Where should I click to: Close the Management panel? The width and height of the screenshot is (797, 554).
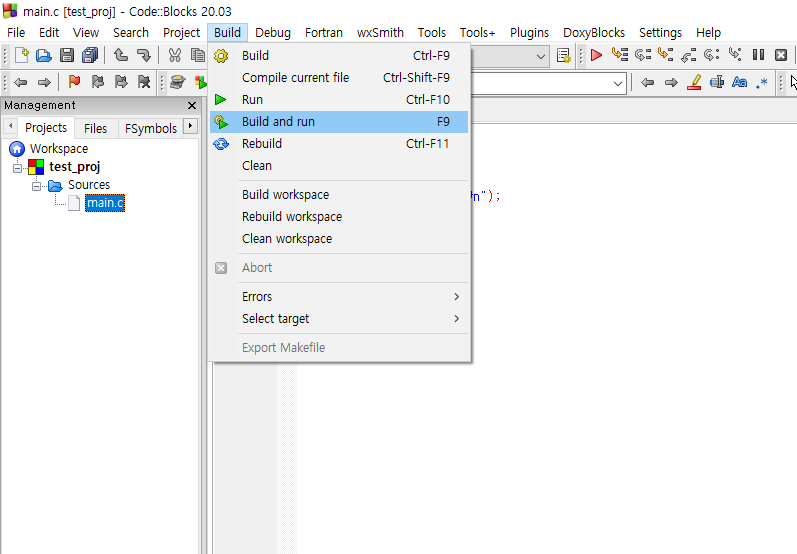click(192, 106)
